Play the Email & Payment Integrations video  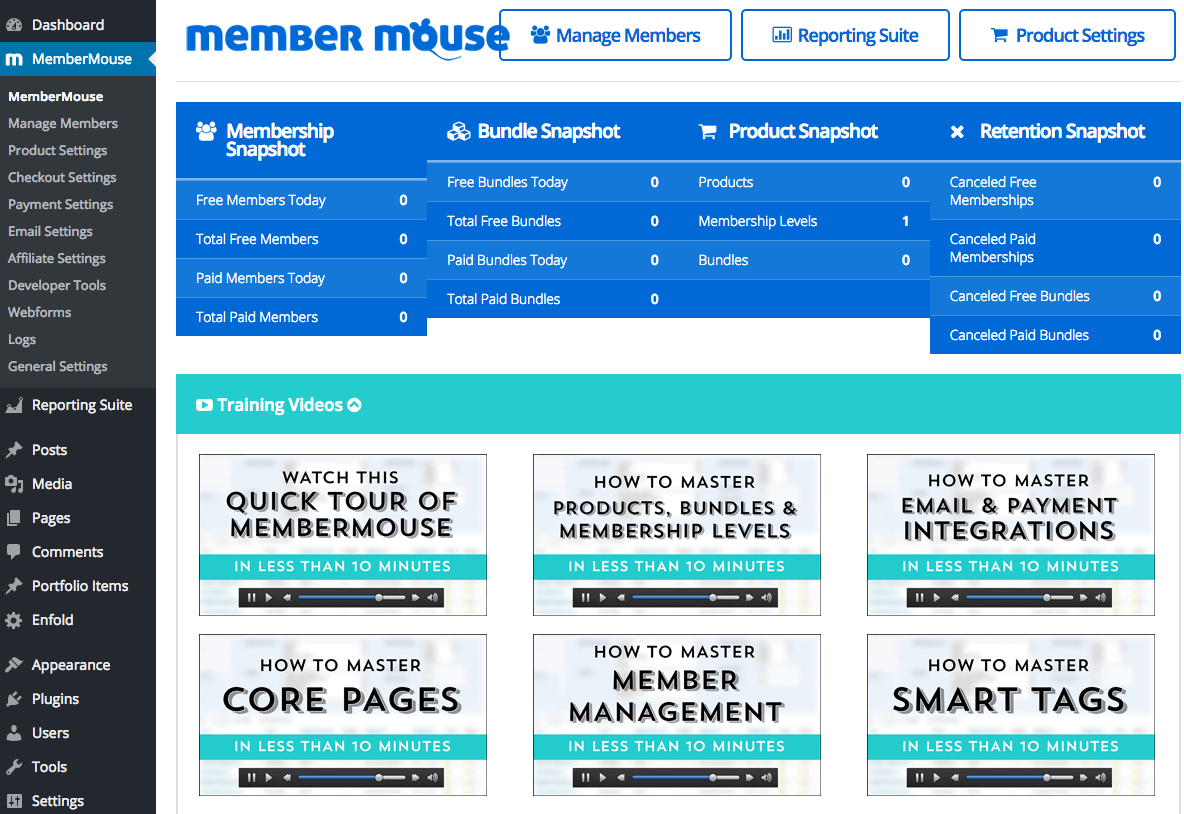coord(1010,535)
